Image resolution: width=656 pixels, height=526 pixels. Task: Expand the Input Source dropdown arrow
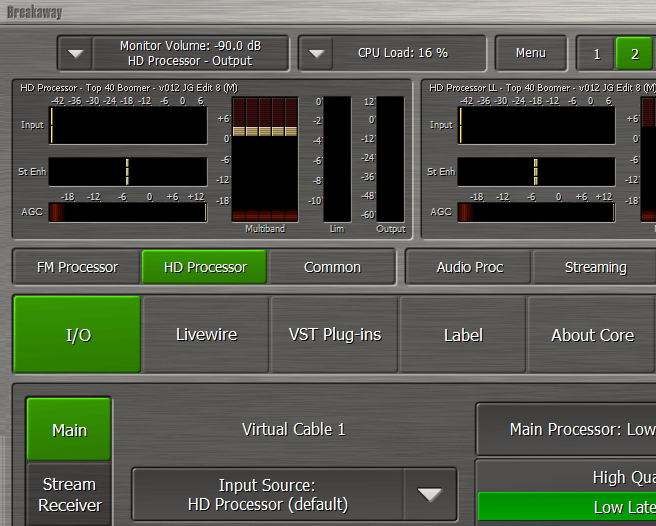(430, 494)
